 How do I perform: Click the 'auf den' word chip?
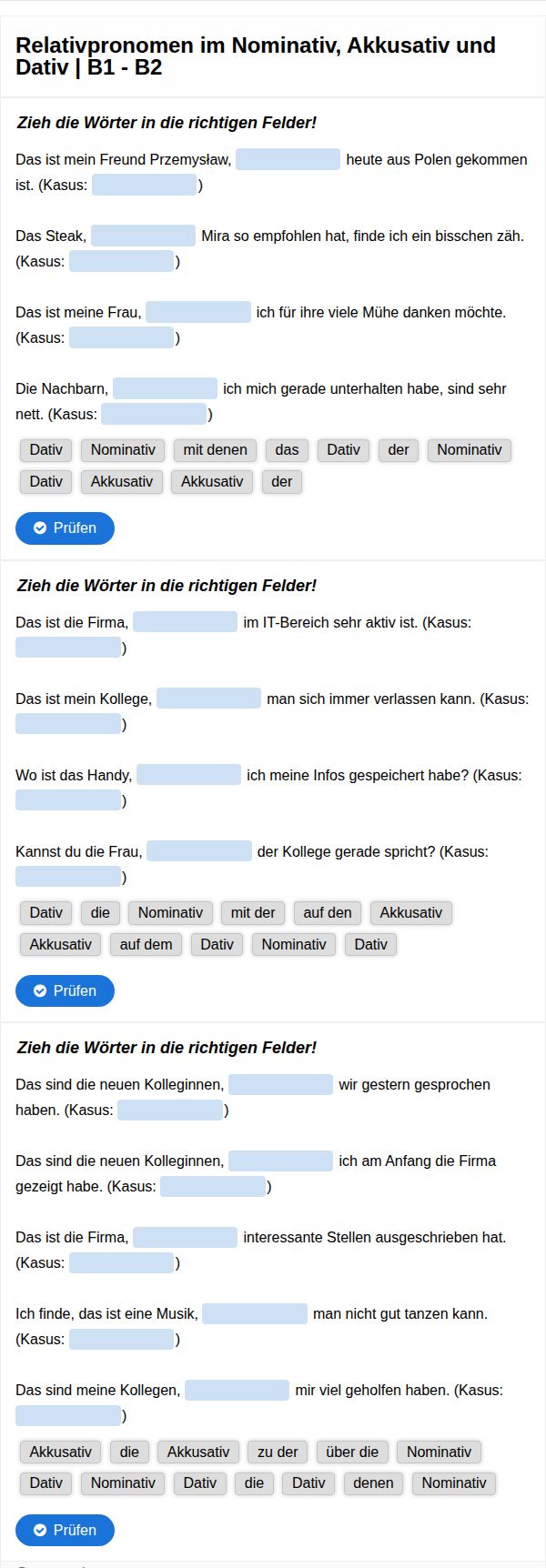(x=328, y=912)
